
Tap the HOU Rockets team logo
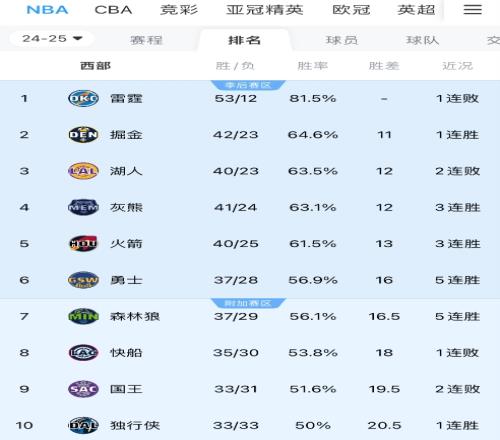(x=83, y=244)
